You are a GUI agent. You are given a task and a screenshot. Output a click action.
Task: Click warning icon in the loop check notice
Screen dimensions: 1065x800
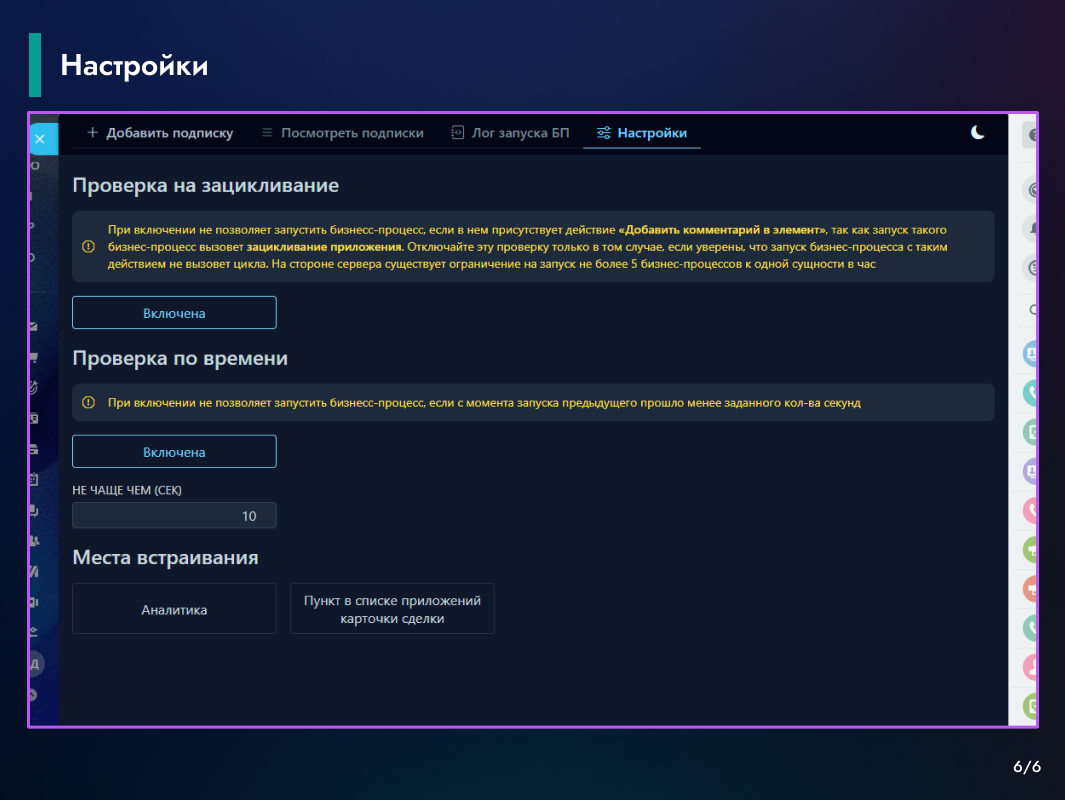(x=88, y=247)
